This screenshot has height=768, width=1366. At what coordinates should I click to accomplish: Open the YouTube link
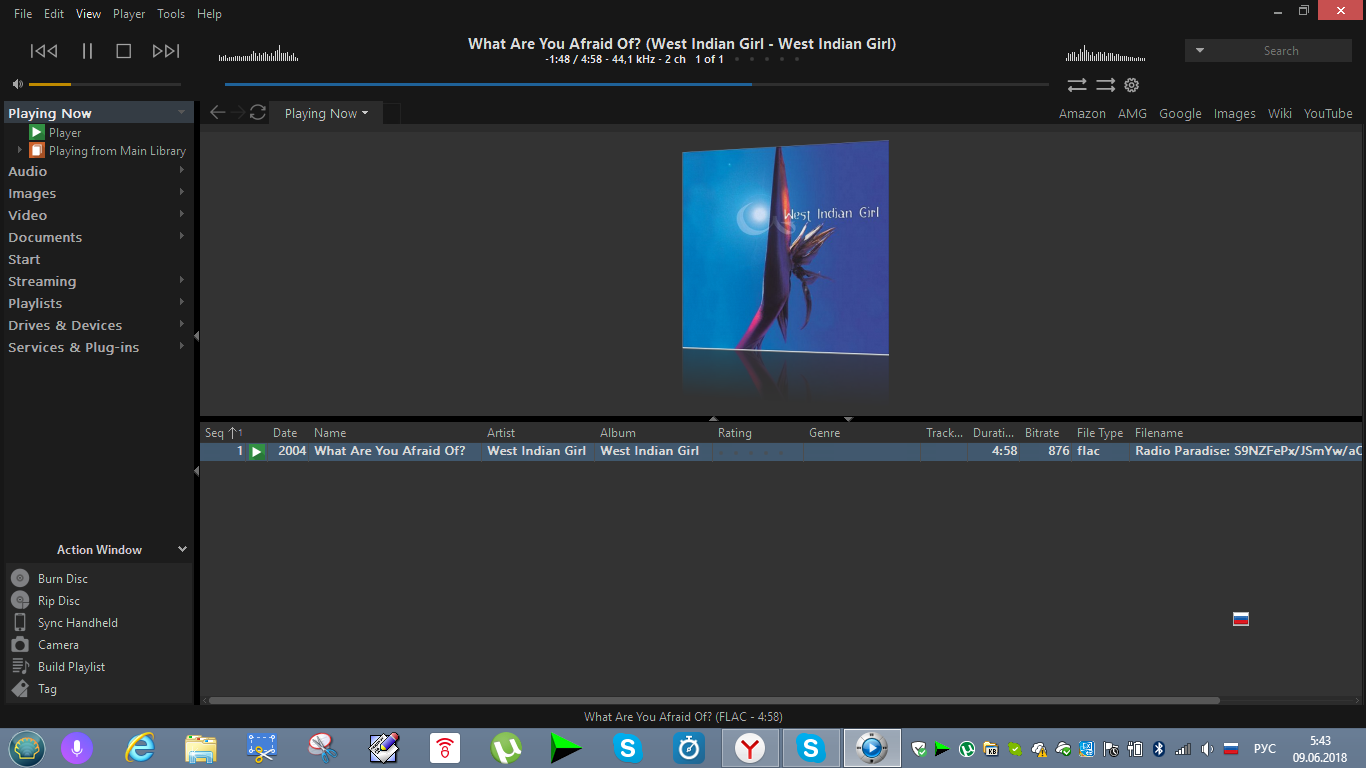[x=1328, y=113]
